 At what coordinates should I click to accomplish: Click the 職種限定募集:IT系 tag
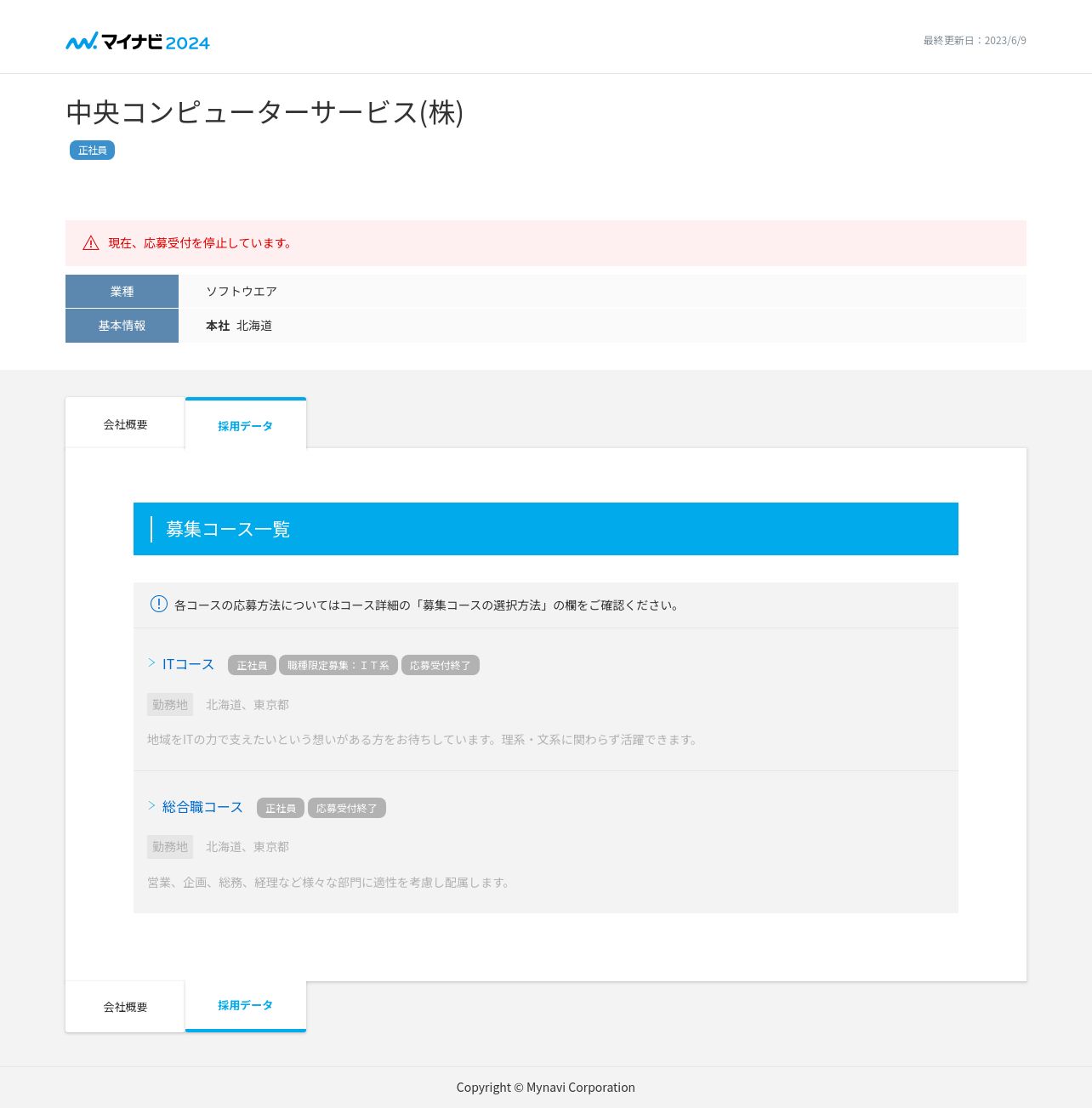click(x=338, y=665)
